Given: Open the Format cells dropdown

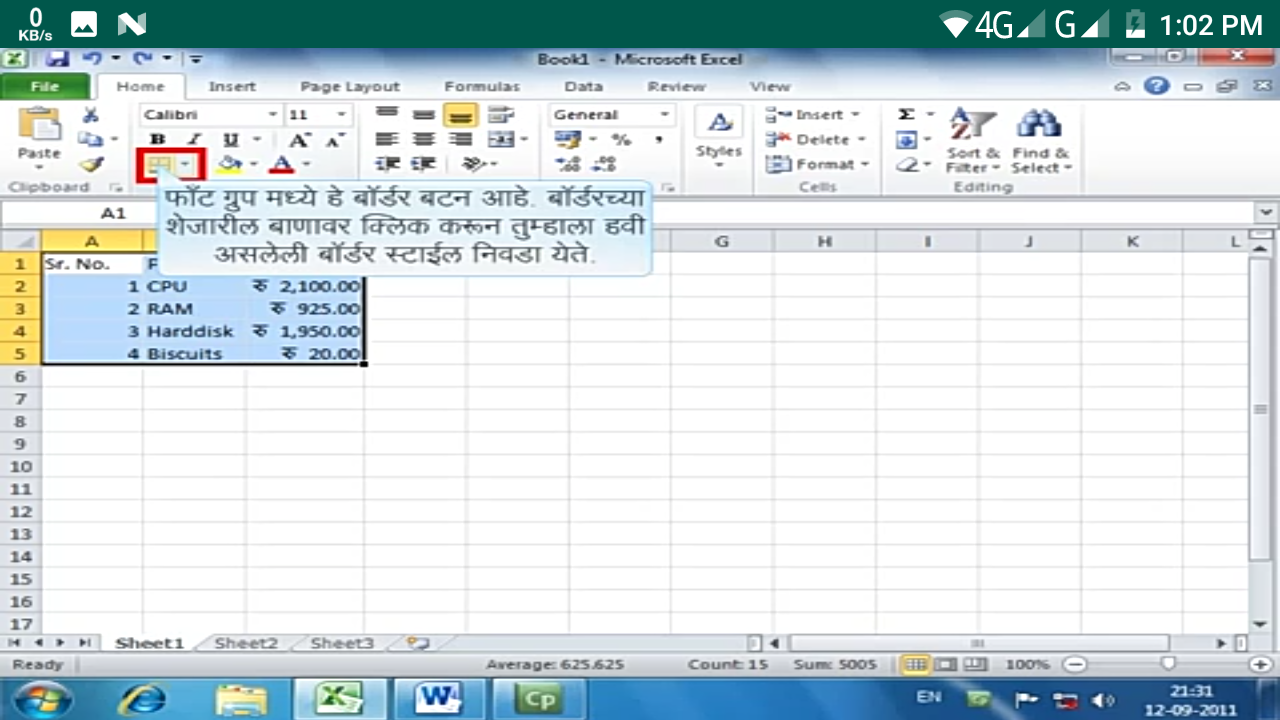Looking at the screenshot, I should tap(818, 164).
